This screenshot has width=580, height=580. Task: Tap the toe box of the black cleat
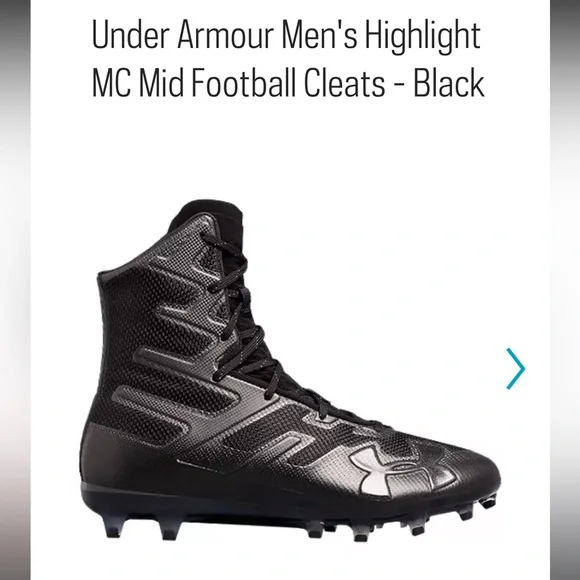470,472
